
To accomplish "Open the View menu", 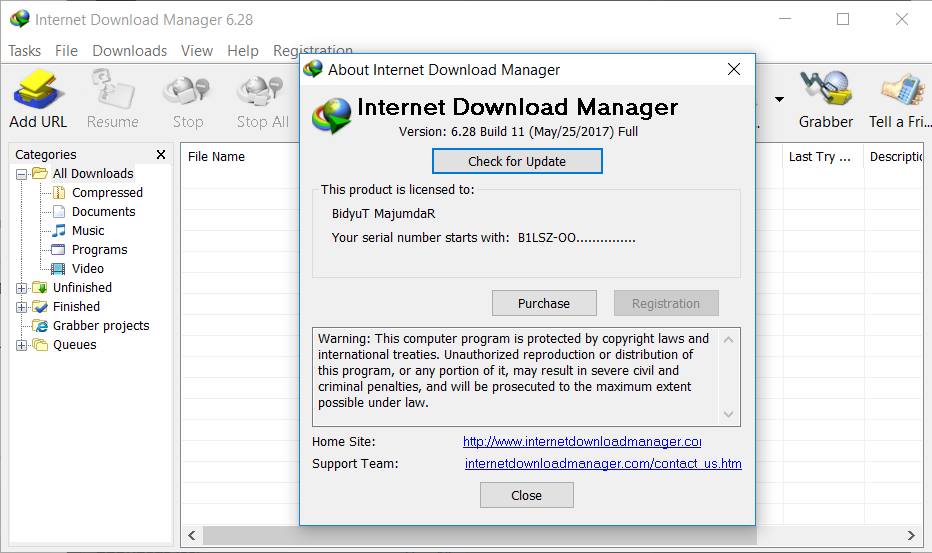I will [197, 51].
